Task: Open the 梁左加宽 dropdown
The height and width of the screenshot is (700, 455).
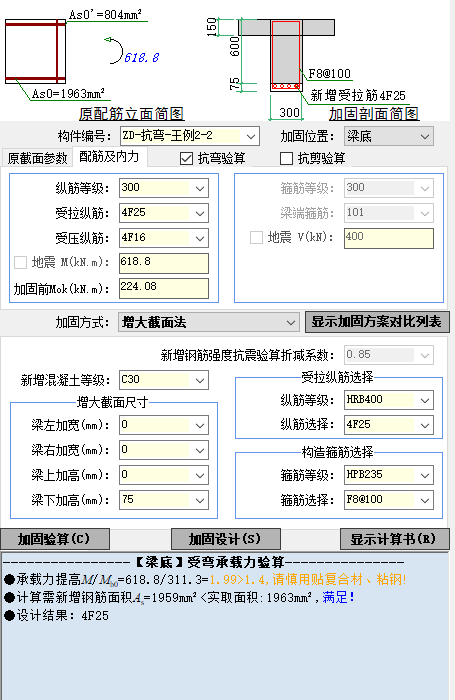Action: click(x=164, y=425)
